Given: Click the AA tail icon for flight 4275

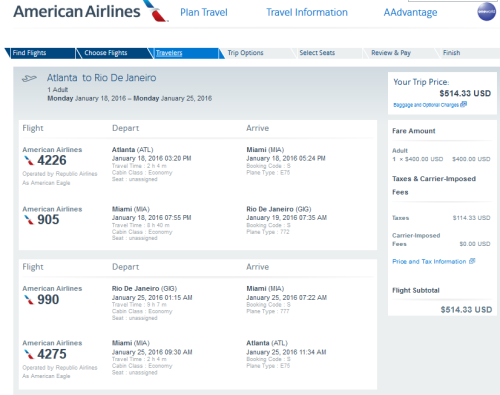Looking at the screenshot, I should [29, 354].
